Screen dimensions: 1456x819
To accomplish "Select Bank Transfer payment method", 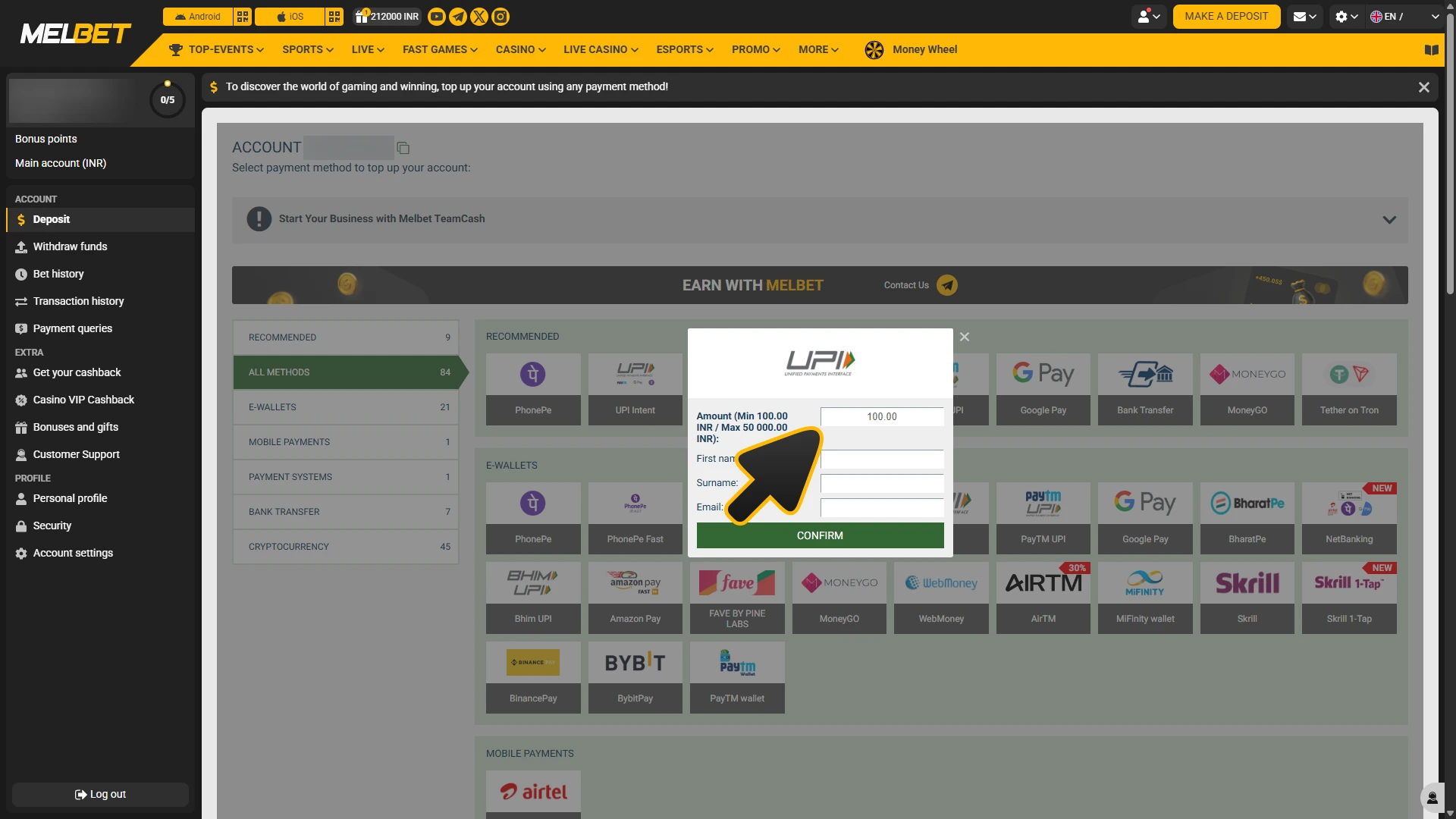I will pyautogui.click(x=1145, y=389).
